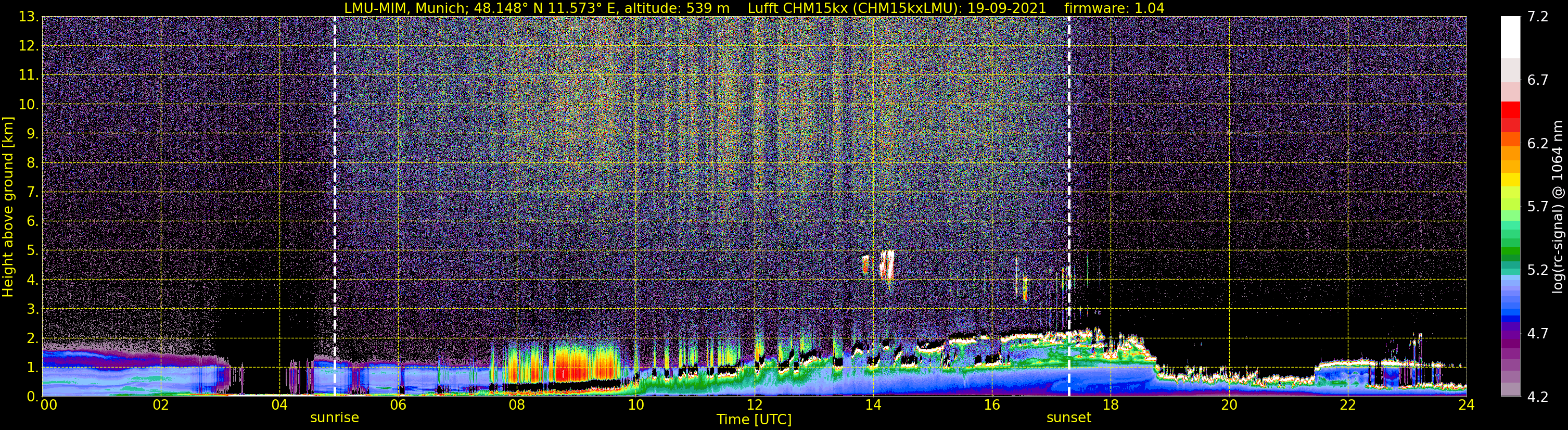Click the colorbar tick value "6.2"
1568x430 pixels.
(1538, 144)
